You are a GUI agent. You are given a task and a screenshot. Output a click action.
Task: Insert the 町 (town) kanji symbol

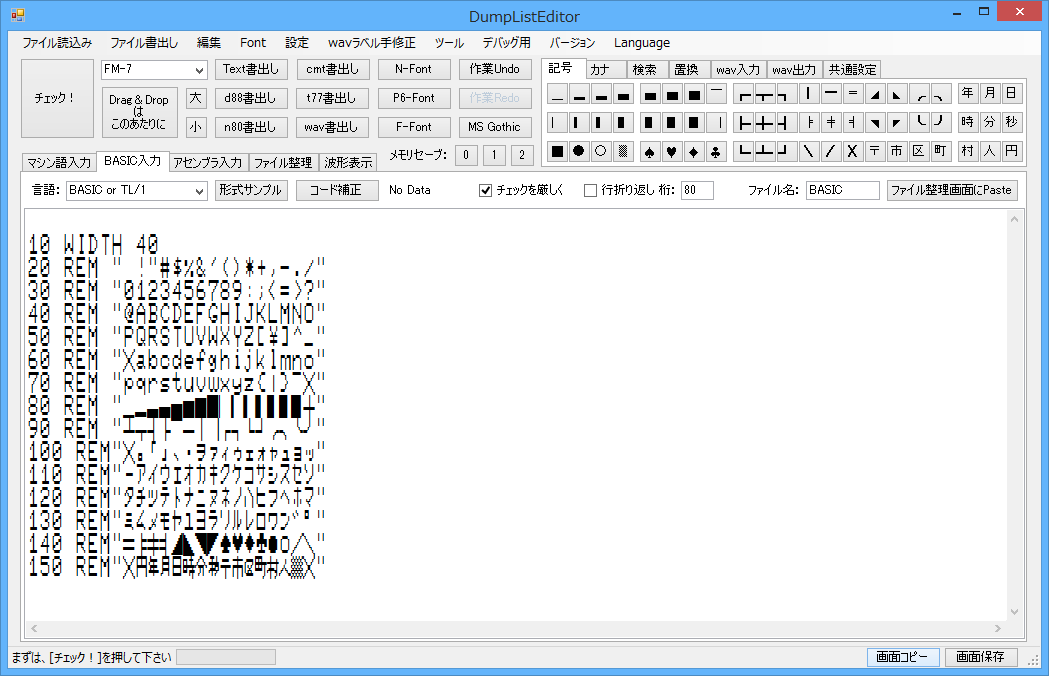(941, 151)
